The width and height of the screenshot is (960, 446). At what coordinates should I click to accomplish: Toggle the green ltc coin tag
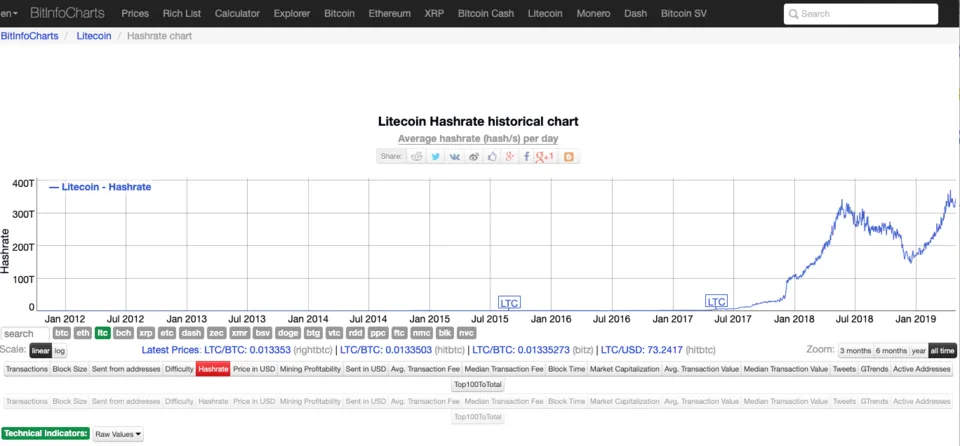102,333
